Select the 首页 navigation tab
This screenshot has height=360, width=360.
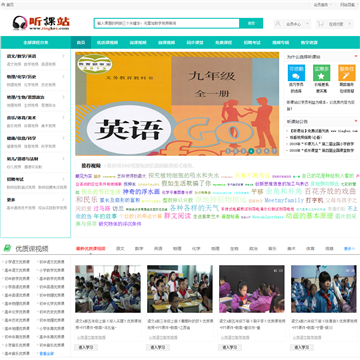(81, 43)
